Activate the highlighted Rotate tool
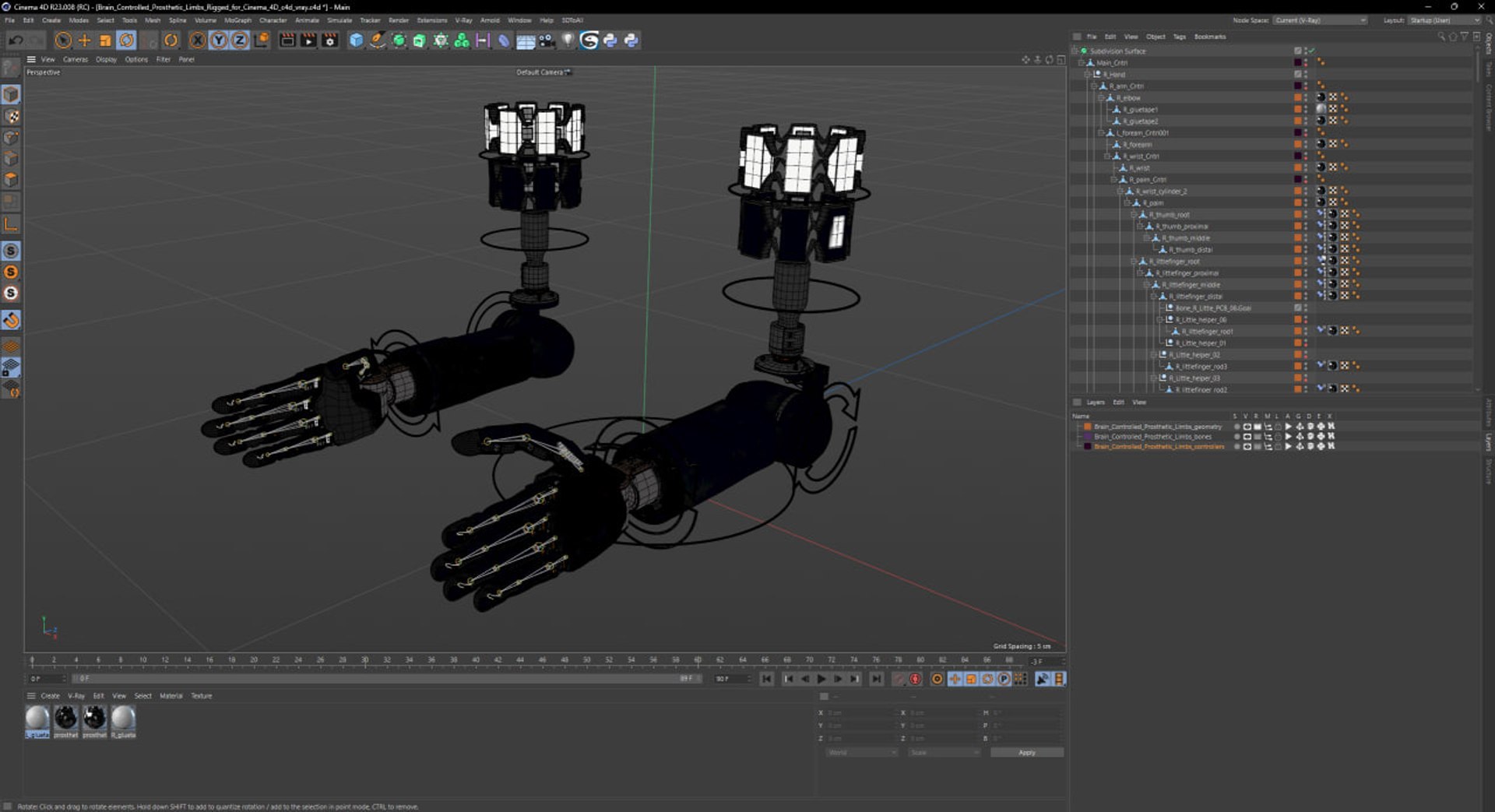The image size is (1495, 812). coord(127,40)
